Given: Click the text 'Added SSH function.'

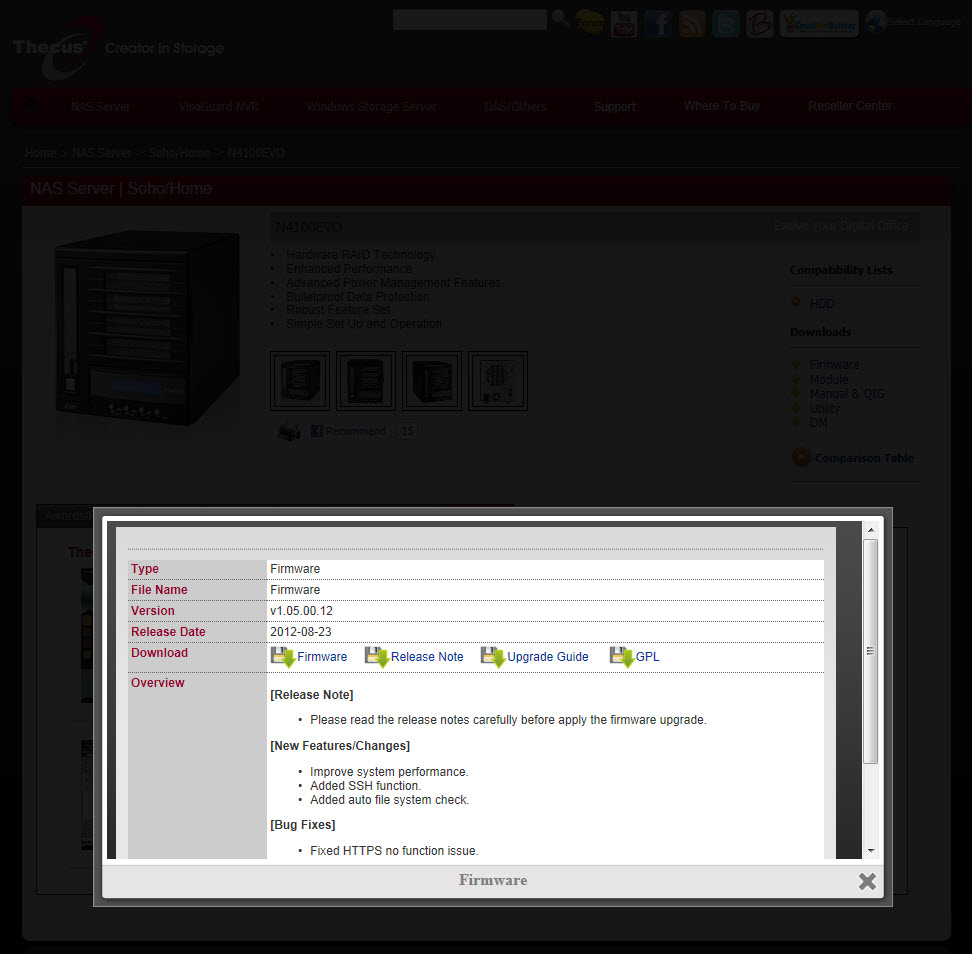Looking at the screenshot, I should pyautogui.click(x=365, y=785).
